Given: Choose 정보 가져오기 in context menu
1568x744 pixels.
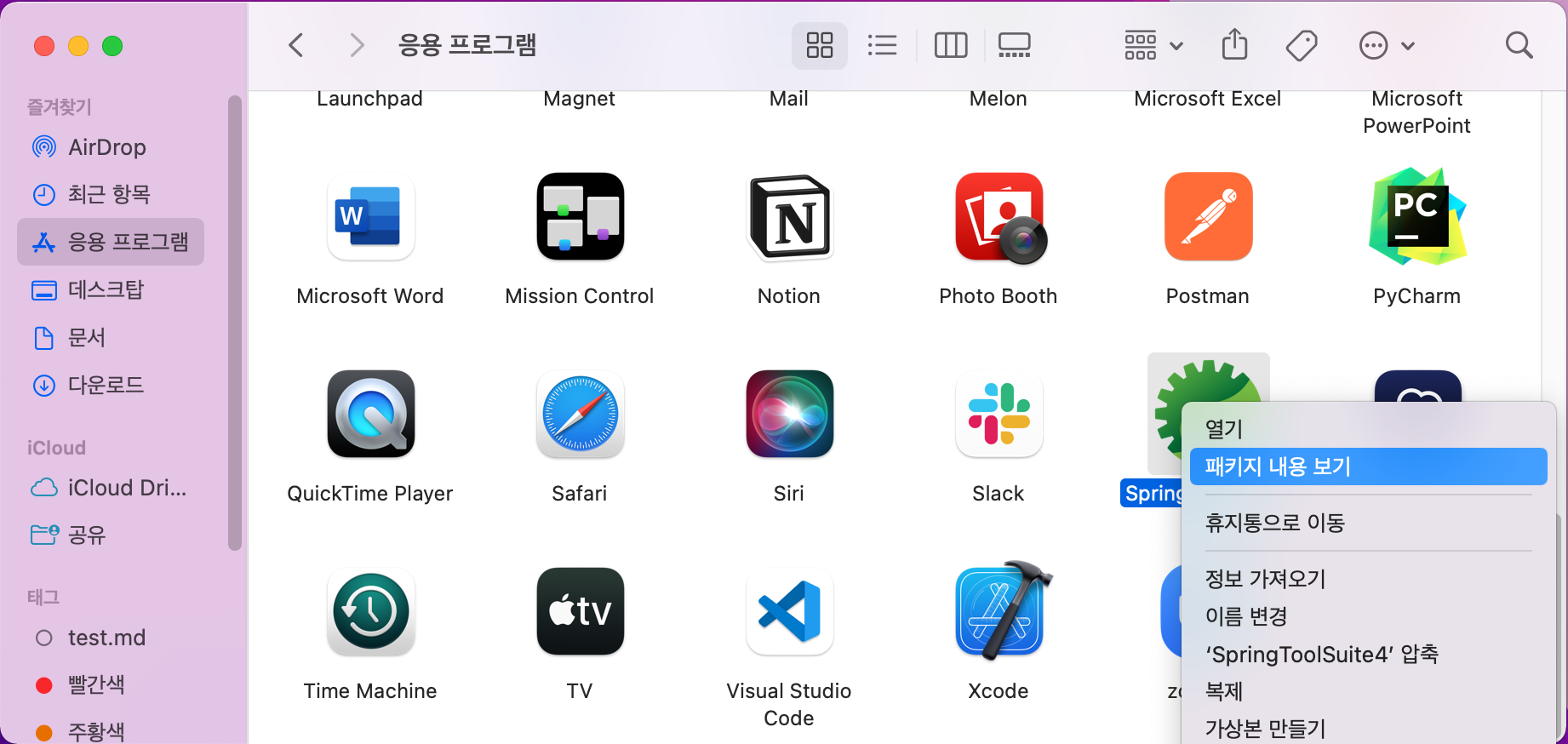Looking at the screenshot, I should (x=1368, y=579).
